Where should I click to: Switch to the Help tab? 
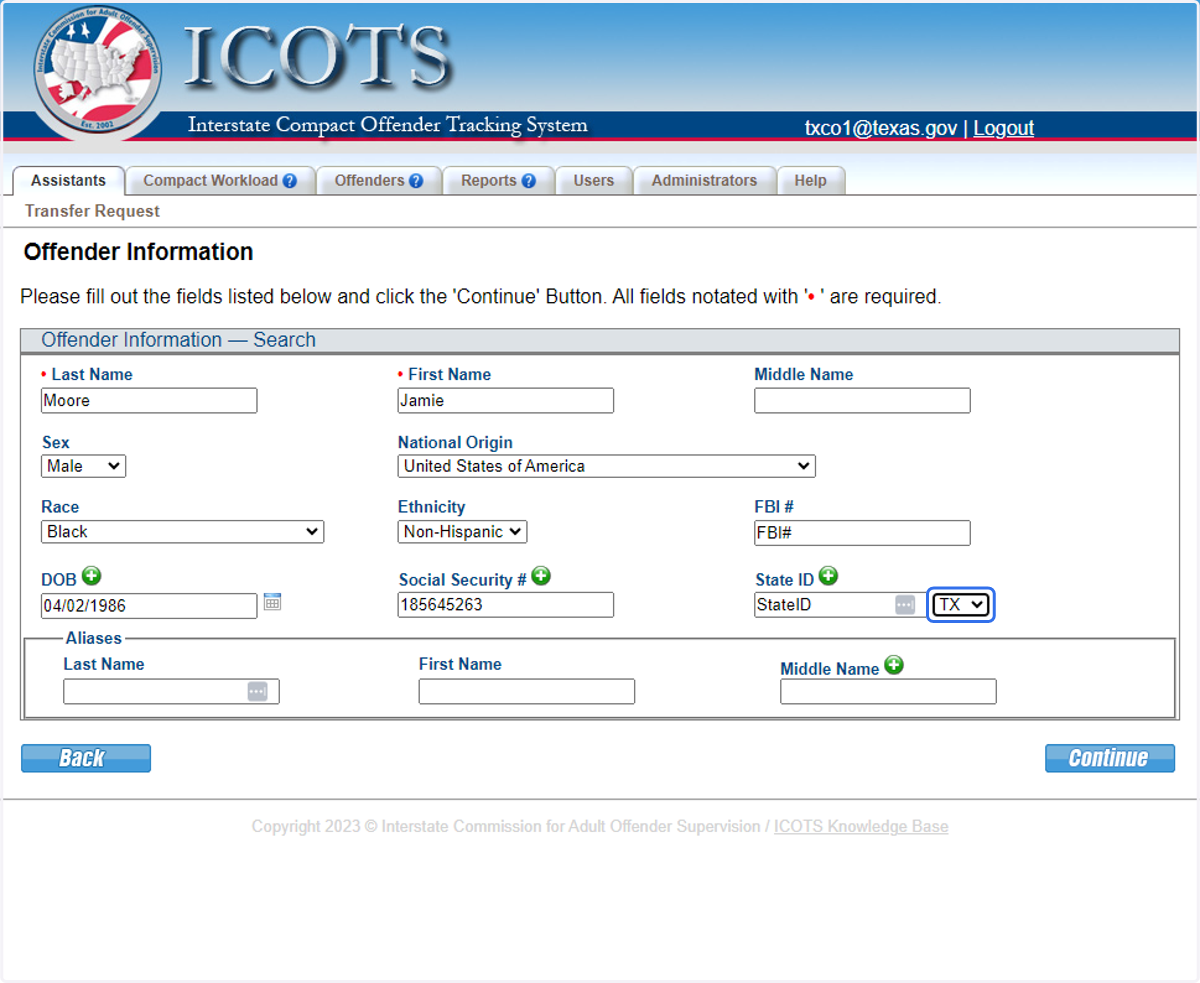[x=811, y=181]
